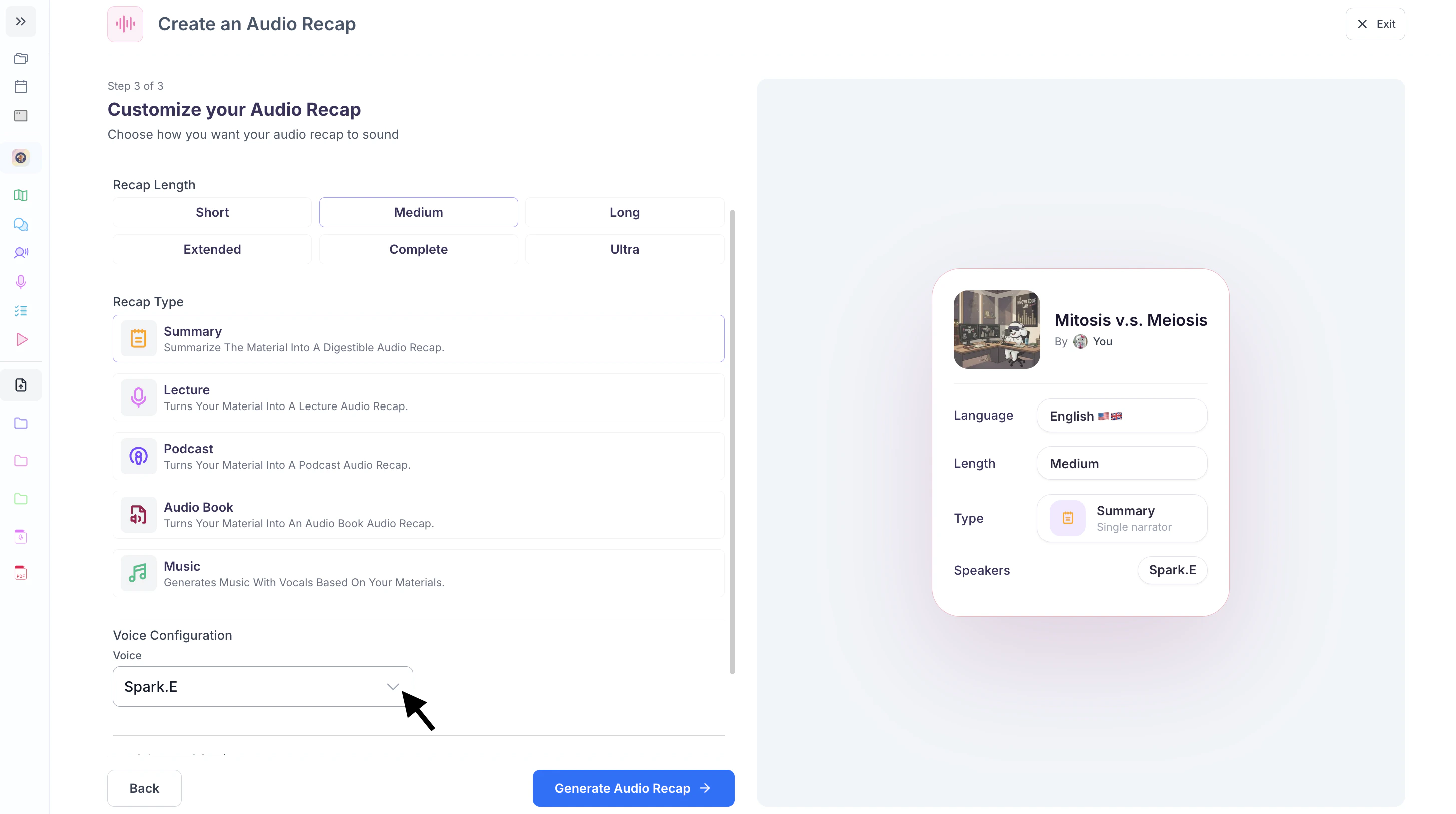This screenshot has height=814, width=1456.
Task: Click the green map icon in sidebar
Action: 21,195
